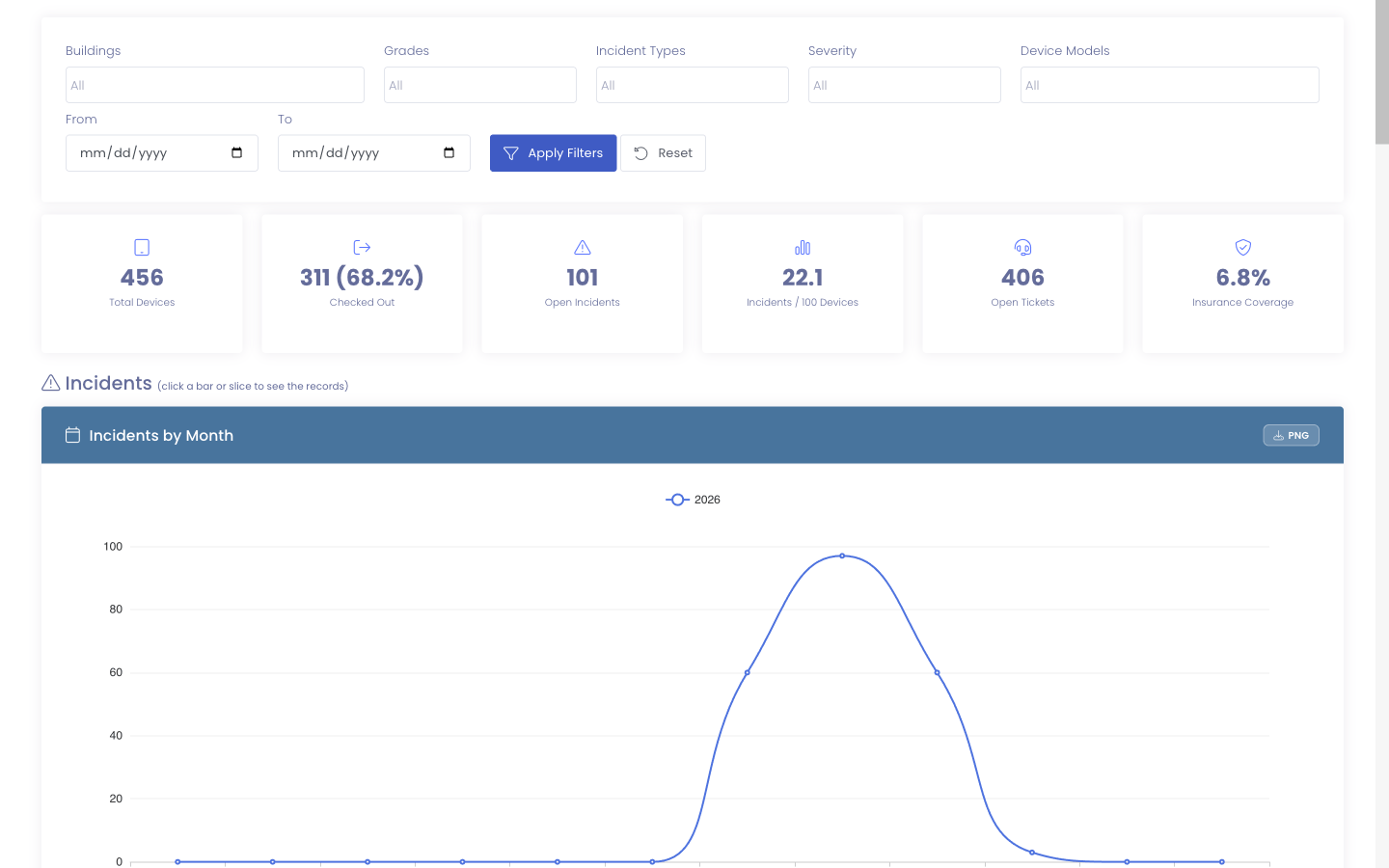Click the From date input field
Viewport: 1389px width, 868px height.
[162, 153]
